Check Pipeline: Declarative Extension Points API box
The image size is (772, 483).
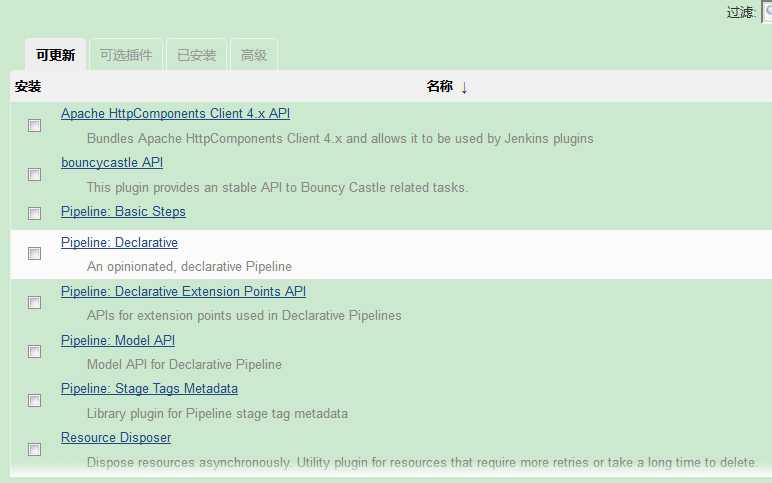[x=34, y=302]
